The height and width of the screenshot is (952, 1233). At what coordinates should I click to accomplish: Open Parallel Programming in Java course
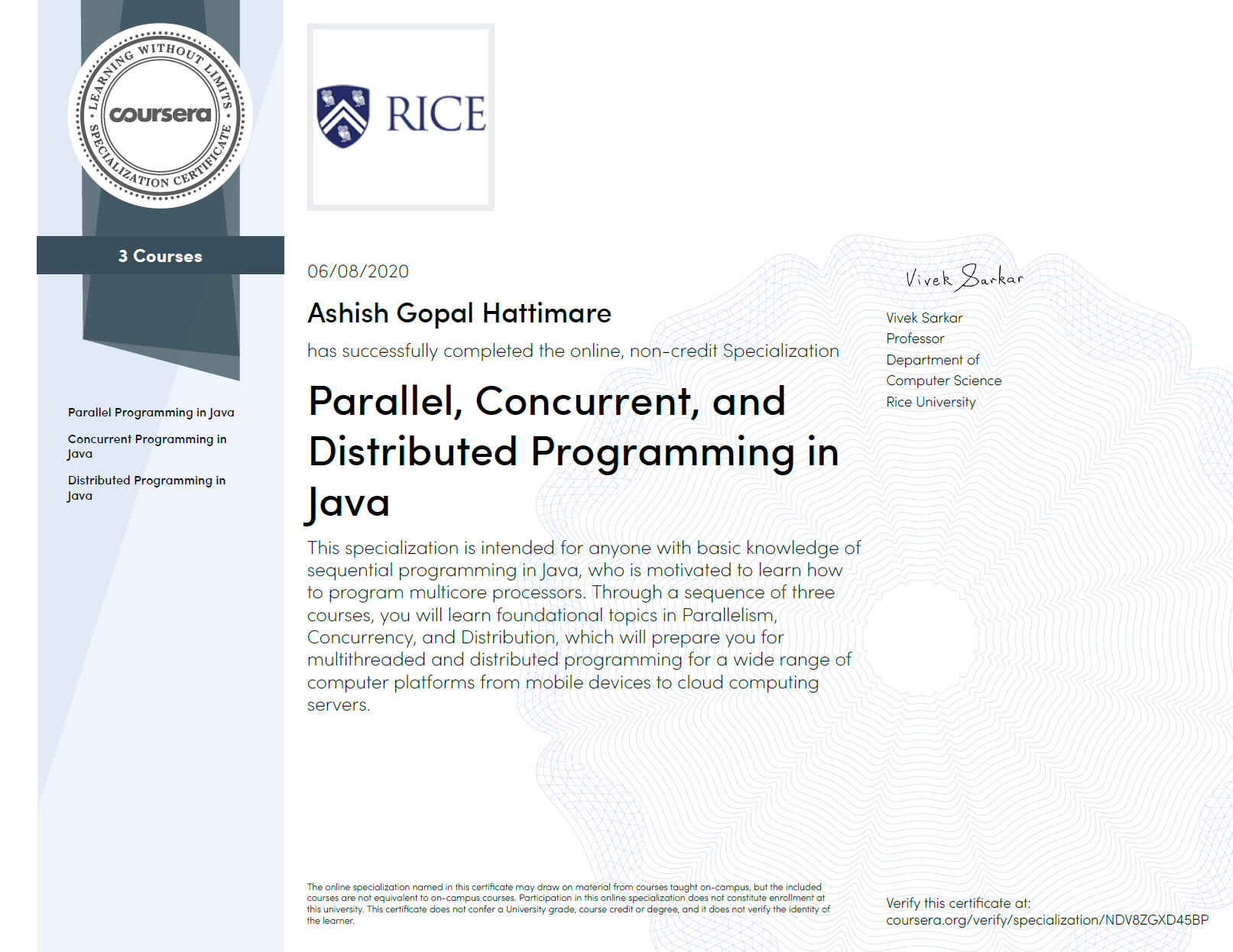click(x=151, y=413)
